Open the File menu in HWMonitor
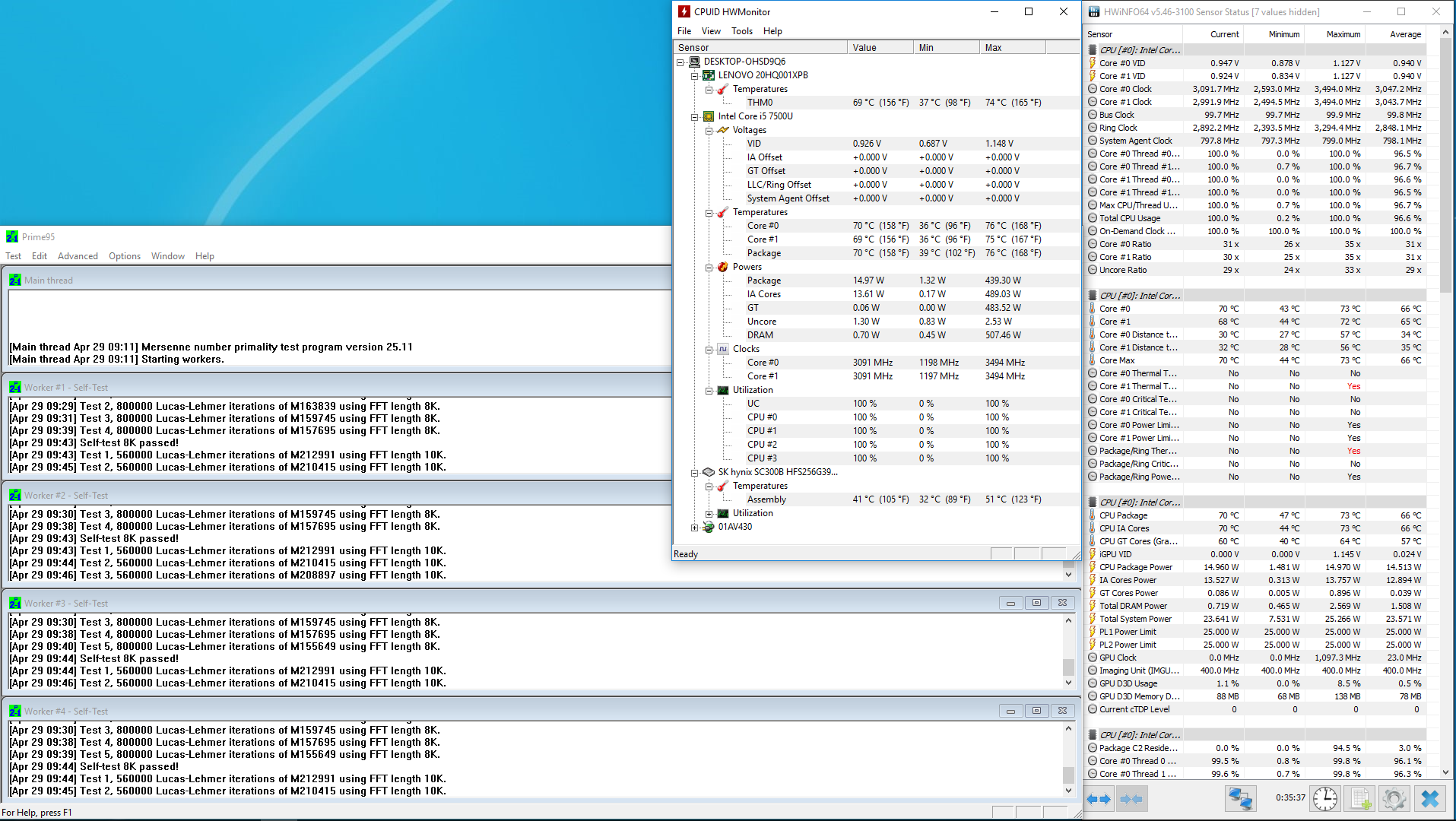The height and width of the screenshot is (821, 1456). tap(684, 31)
